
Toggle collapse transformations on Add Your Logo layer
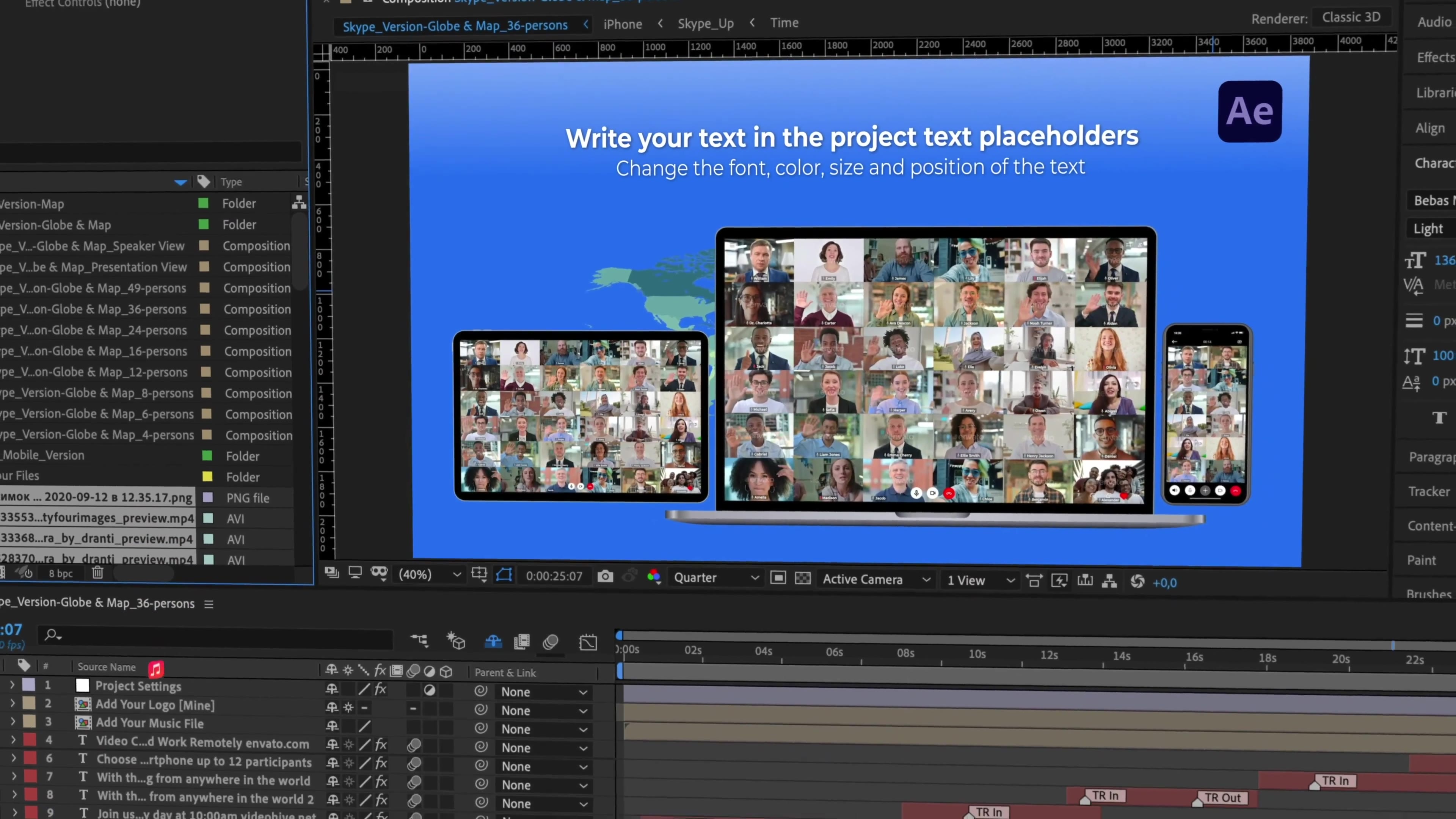348,707
